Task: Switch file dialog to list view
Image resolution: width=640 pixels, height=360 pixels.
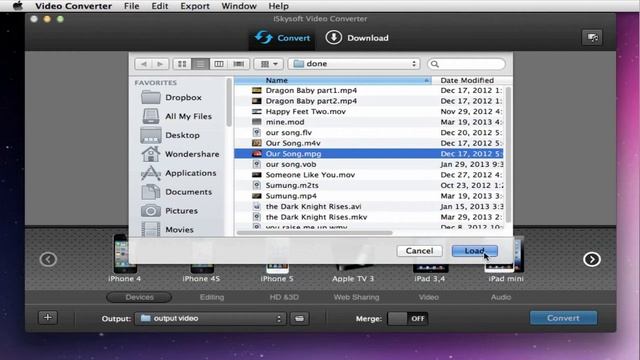Action: [x=200, y=64]
